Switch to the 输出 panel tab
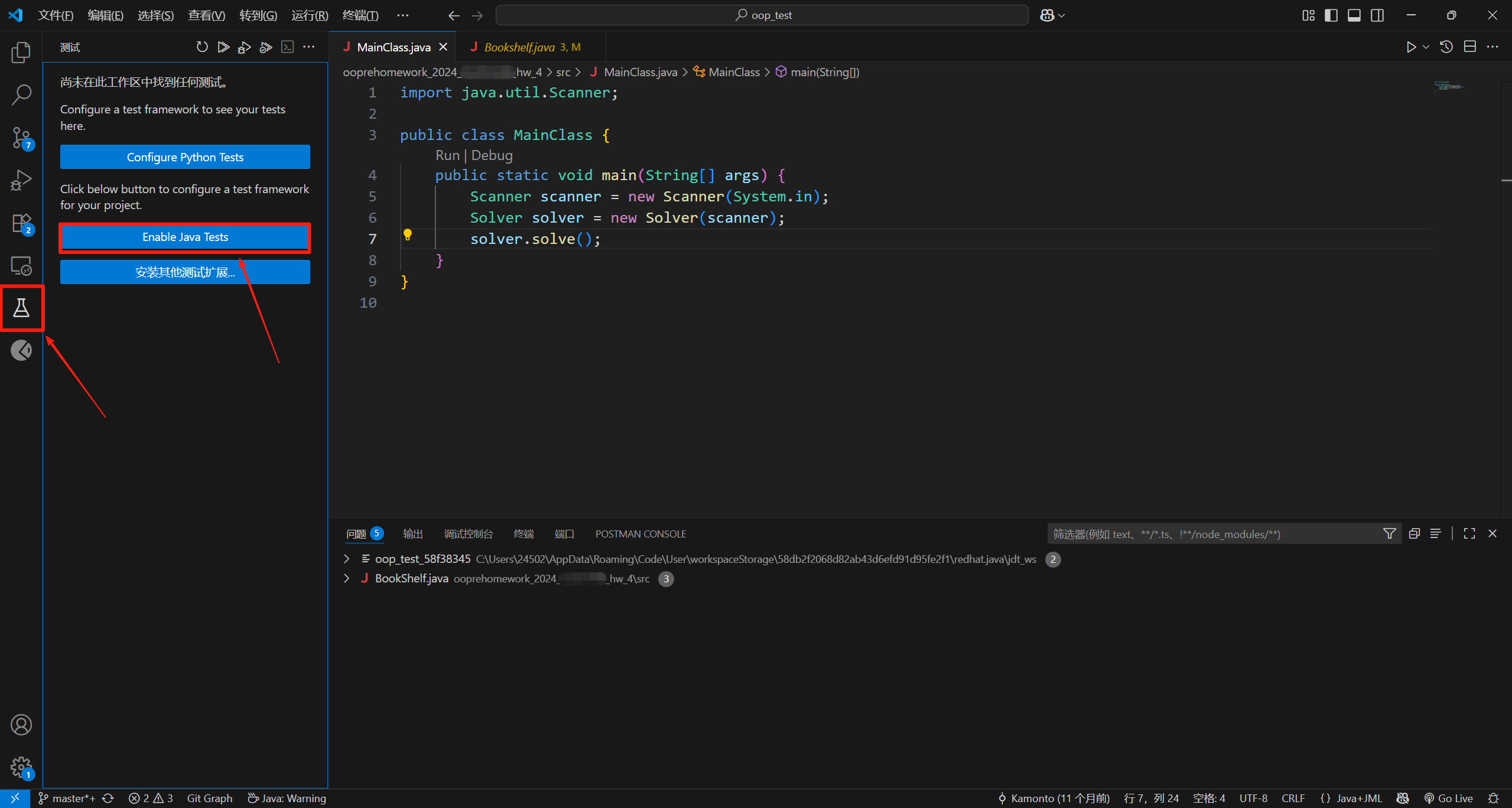This screenshot has width=1512, height=808. click(412, 534)
